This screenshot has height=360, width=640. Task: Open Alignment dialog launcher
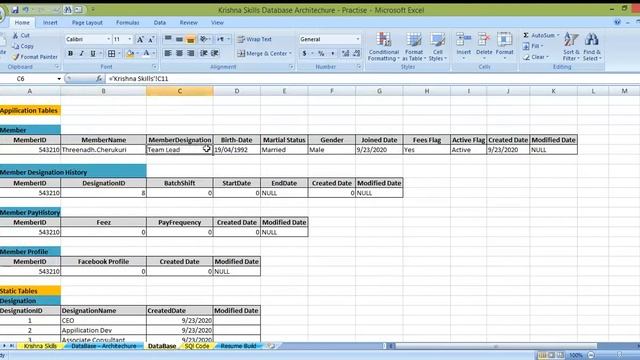[291, 67]
